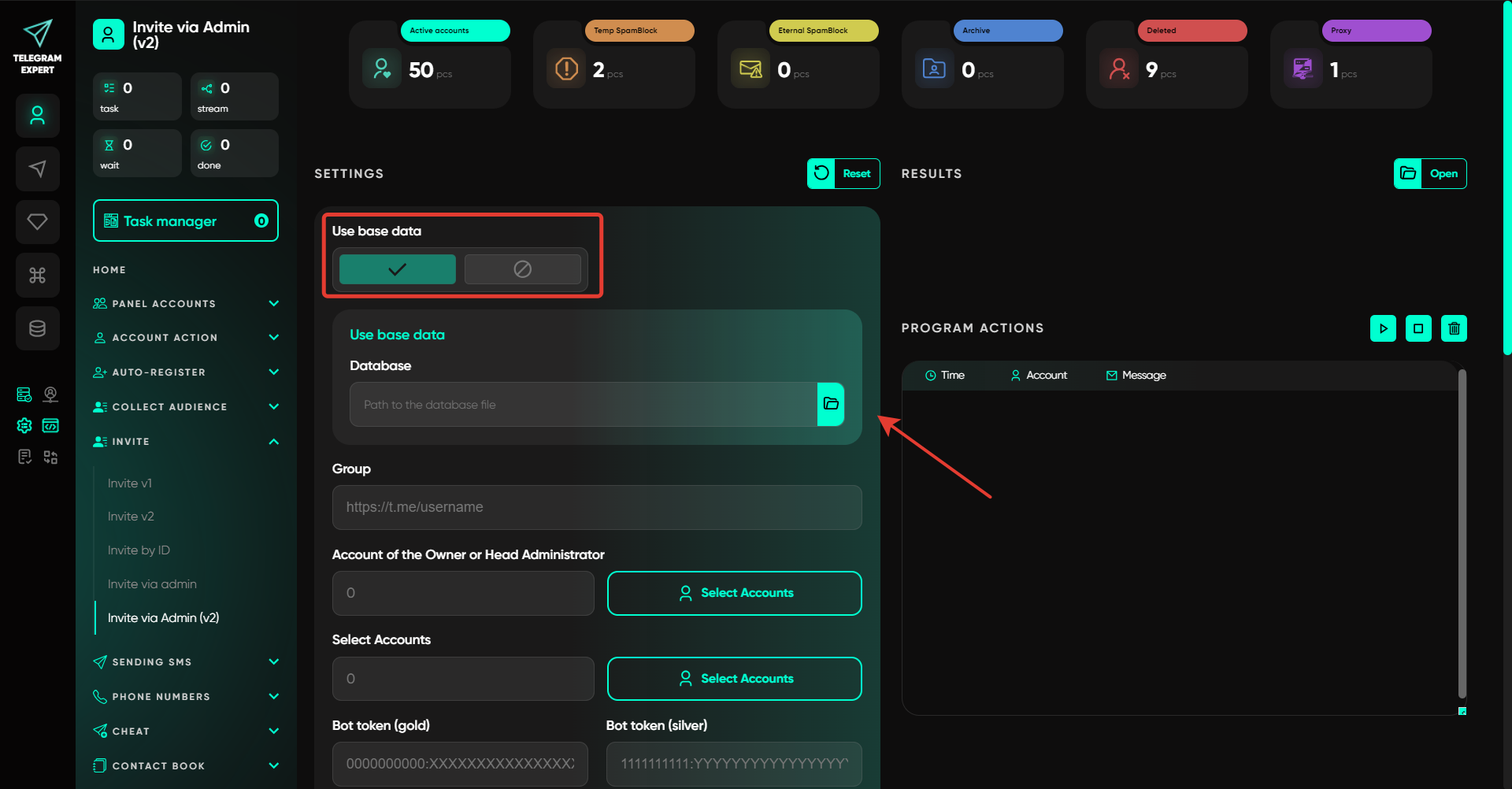The image size is (1512, 789).
Task: Click the paper plane icon in left sidebar
Action: click(37, 169)
